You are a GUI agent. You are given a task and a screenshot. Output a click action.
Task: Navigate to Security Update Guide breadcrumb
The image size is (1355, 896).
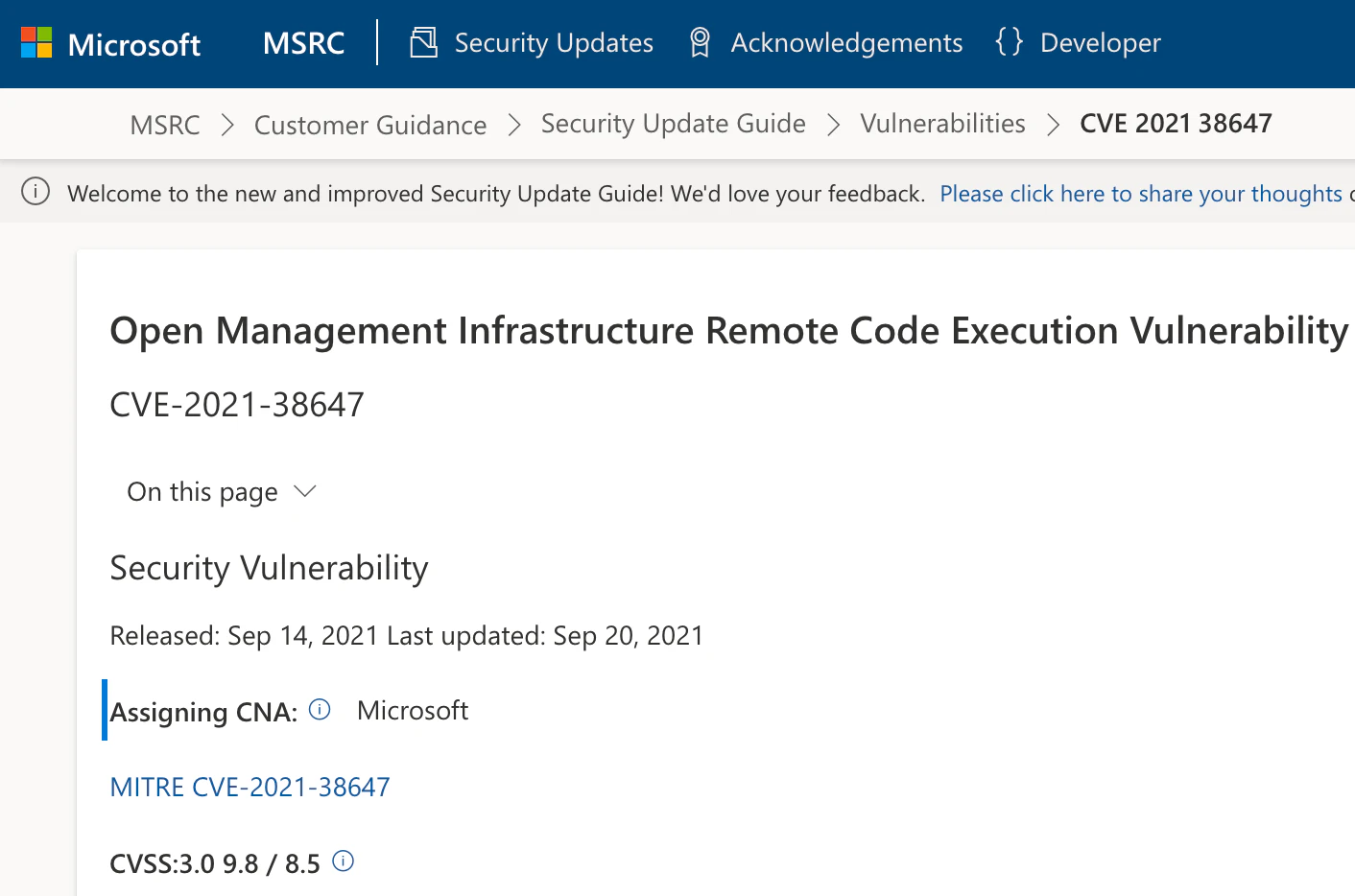674,124
